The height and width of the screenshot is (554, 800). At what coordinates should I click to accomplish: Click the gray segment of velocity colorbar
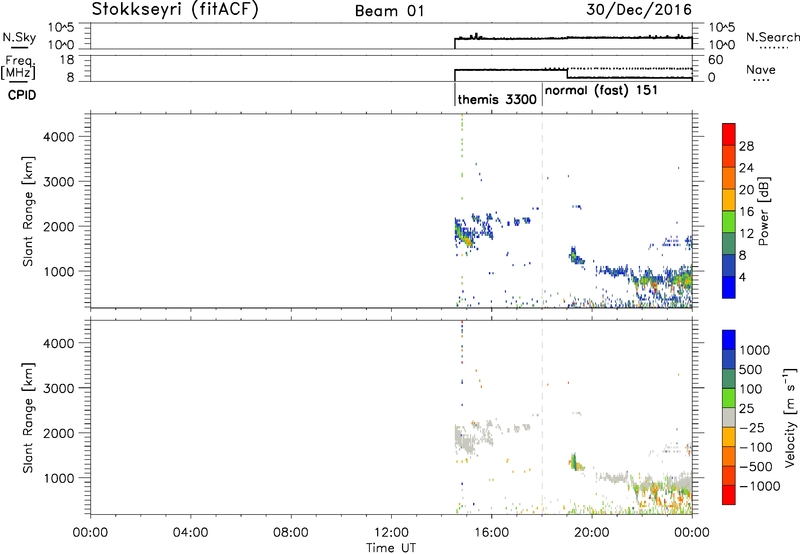tap(729, 418)
